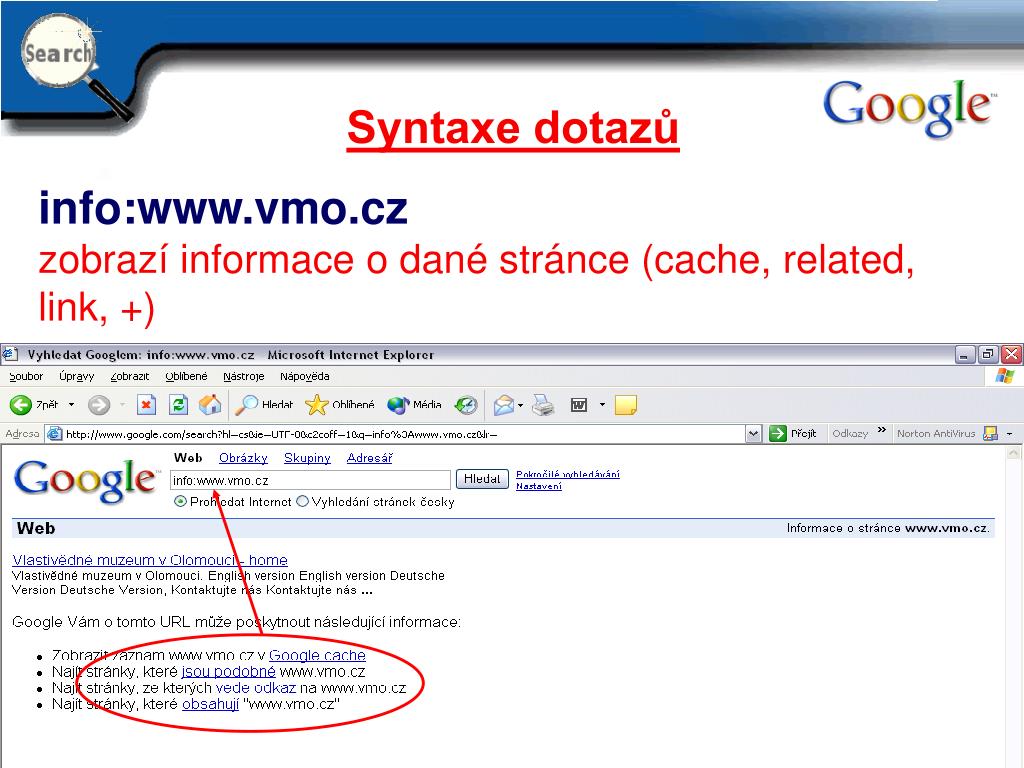Click the green Back (Zpět) arrow icon
The width and height of the screenshot is (1024, 768).
21,405
